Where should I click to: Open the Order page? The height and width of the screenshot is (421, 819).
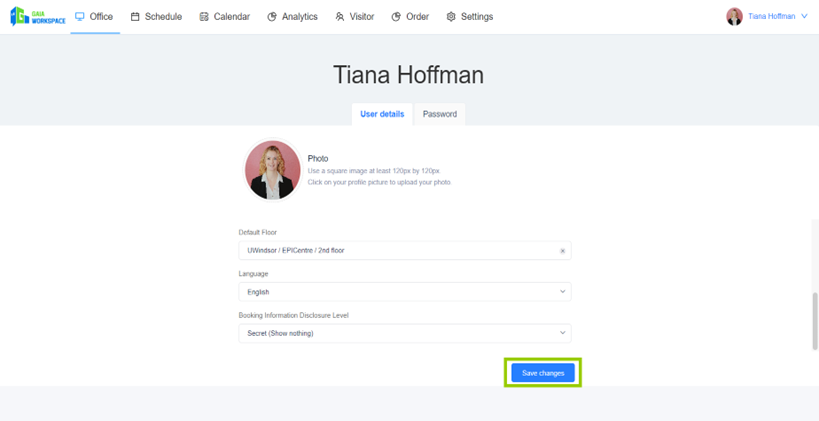pyautogui.click(x=411, y=17)
